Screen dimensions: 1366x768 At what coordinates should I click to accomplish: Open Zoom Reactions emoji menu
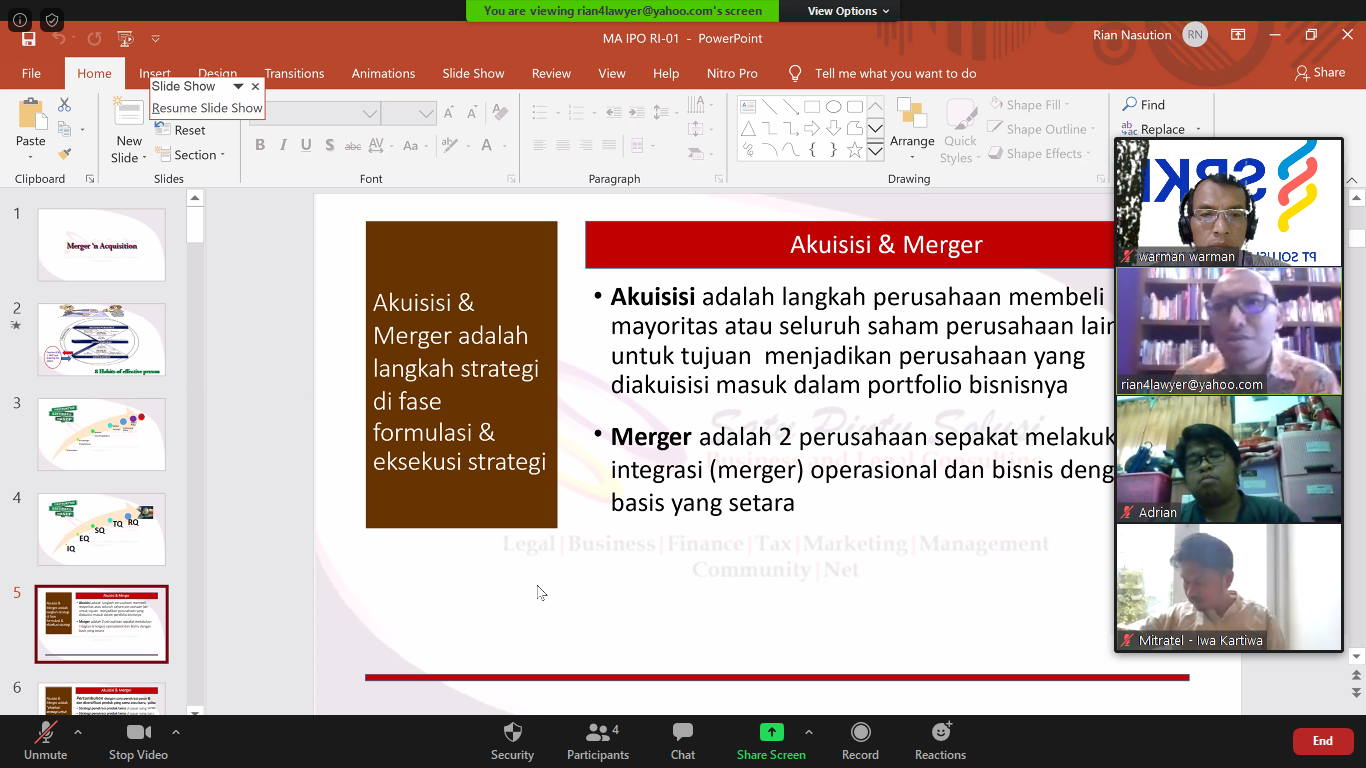pyautogui.click(x=940, y=738)
